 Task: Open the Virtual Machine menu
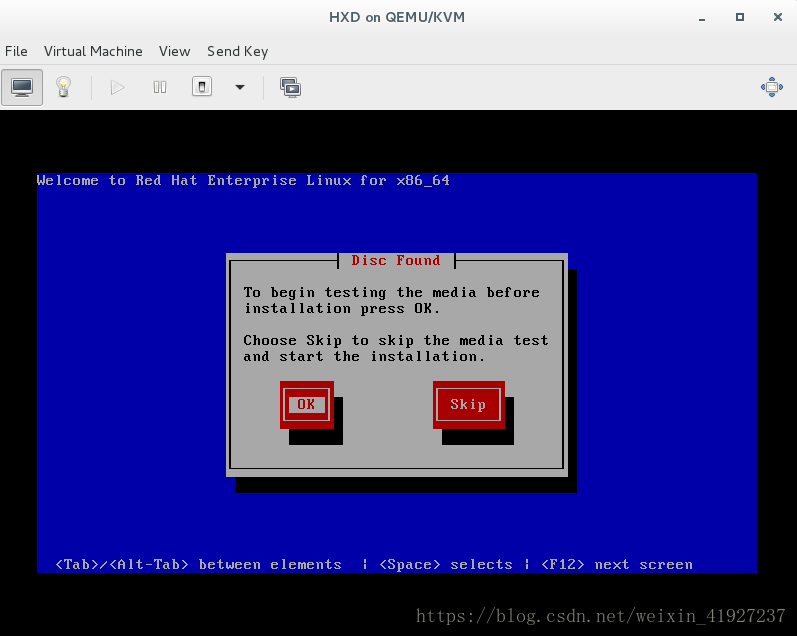click(93, 51)
